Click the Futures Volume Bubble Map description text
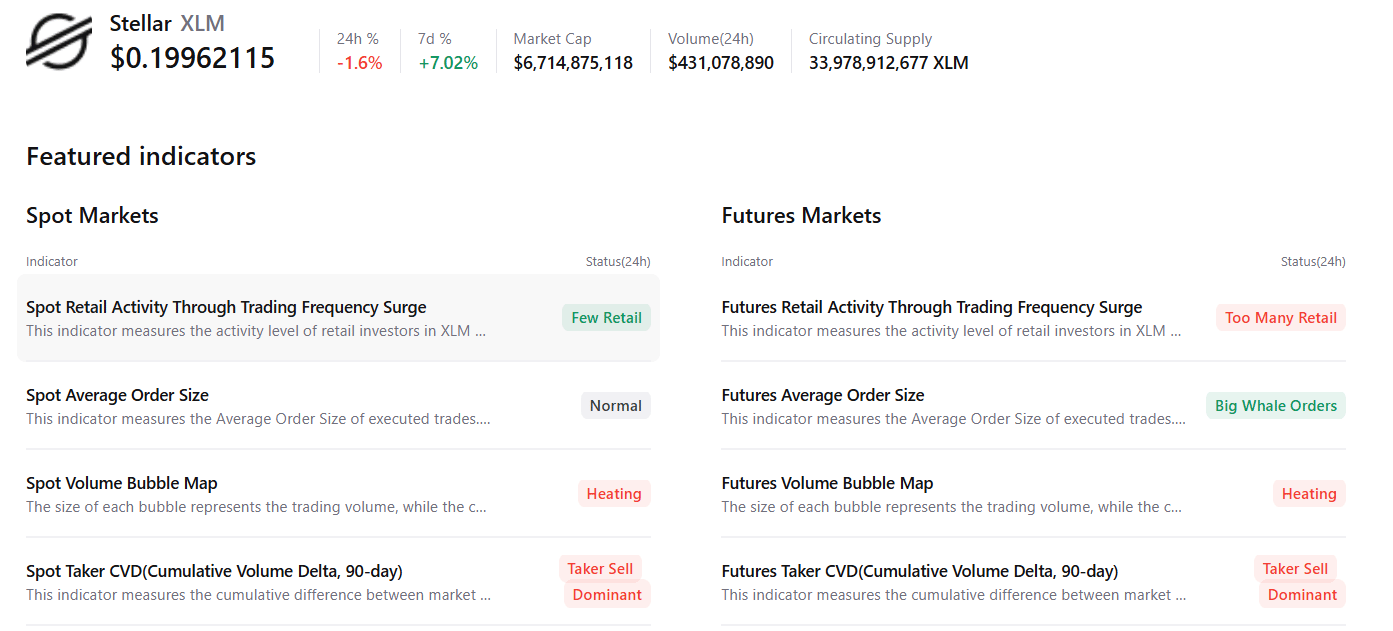 952,507
